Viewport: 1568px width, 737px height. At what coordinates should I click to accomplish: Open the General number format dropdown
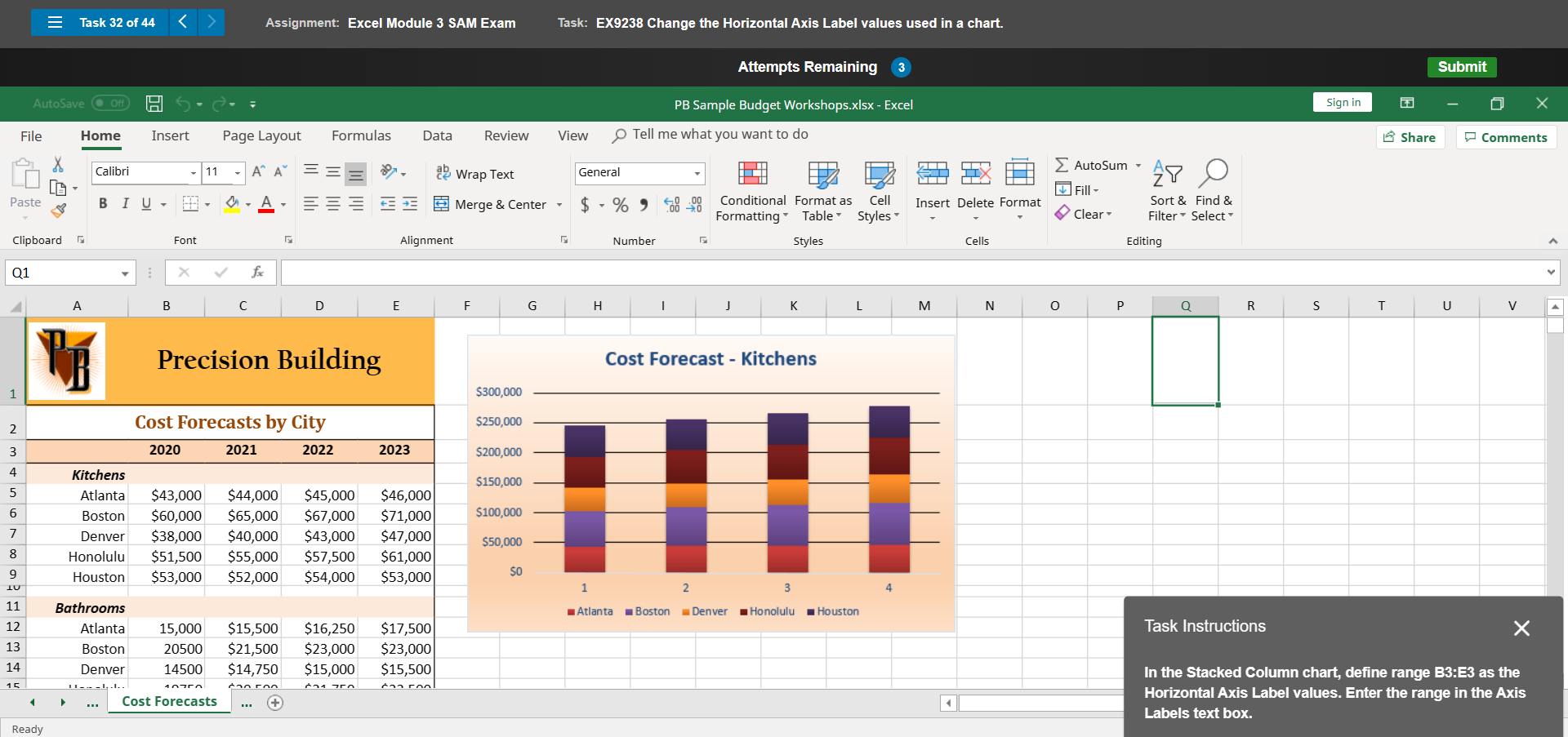697,172
